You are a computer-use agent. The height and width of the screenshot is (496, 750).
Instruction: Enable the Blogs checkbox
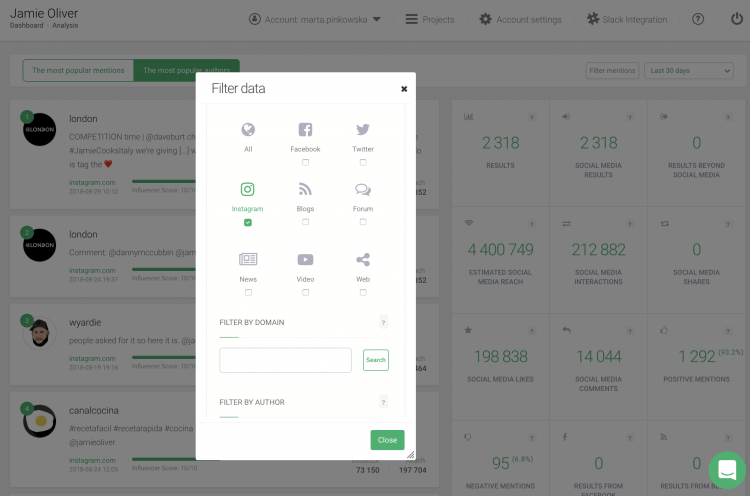(x=305, y=222)
